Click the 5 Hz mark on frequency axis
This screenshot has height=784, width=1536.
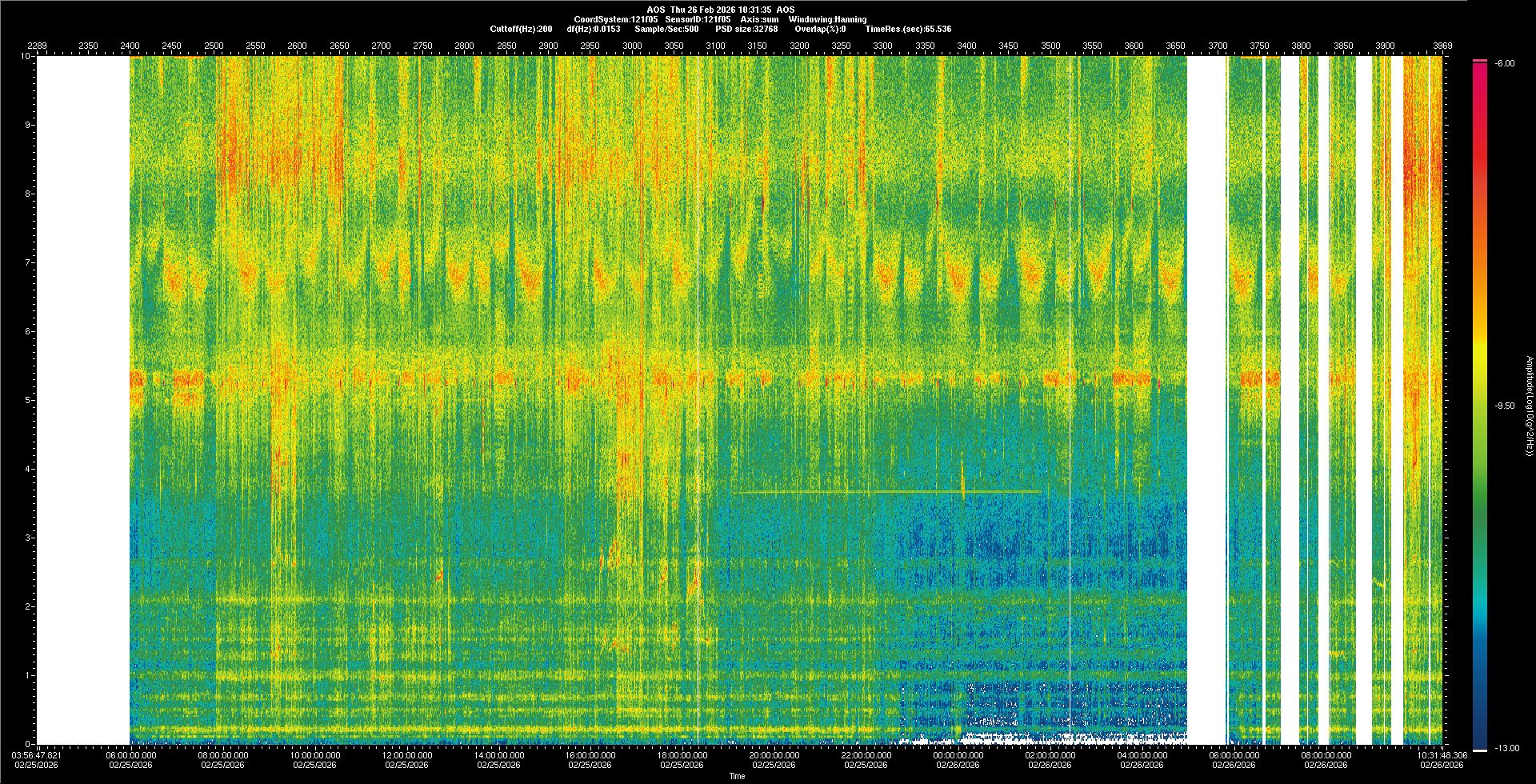(x=26, y=400)
